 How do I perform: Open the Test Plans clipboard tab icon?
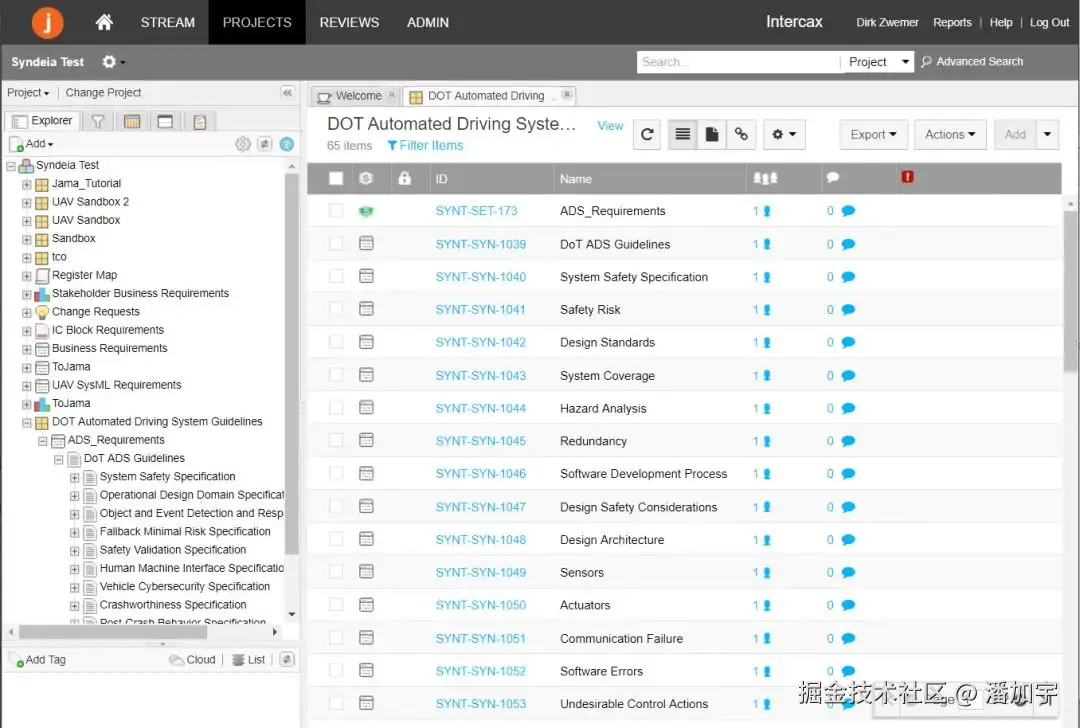tap(200, 122)
